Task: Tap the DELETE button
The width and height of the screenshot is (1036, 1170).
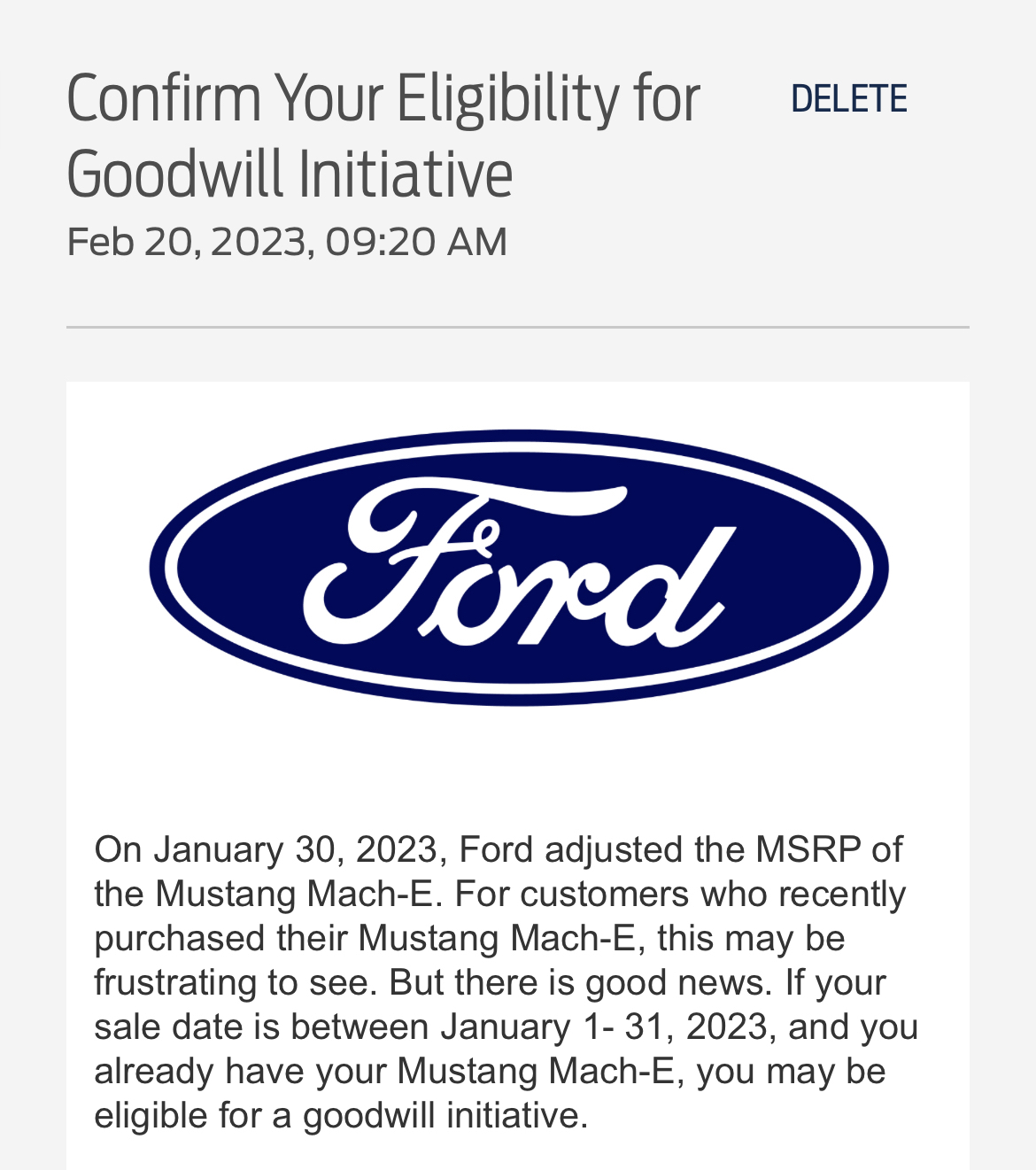Action: (848, 98)
